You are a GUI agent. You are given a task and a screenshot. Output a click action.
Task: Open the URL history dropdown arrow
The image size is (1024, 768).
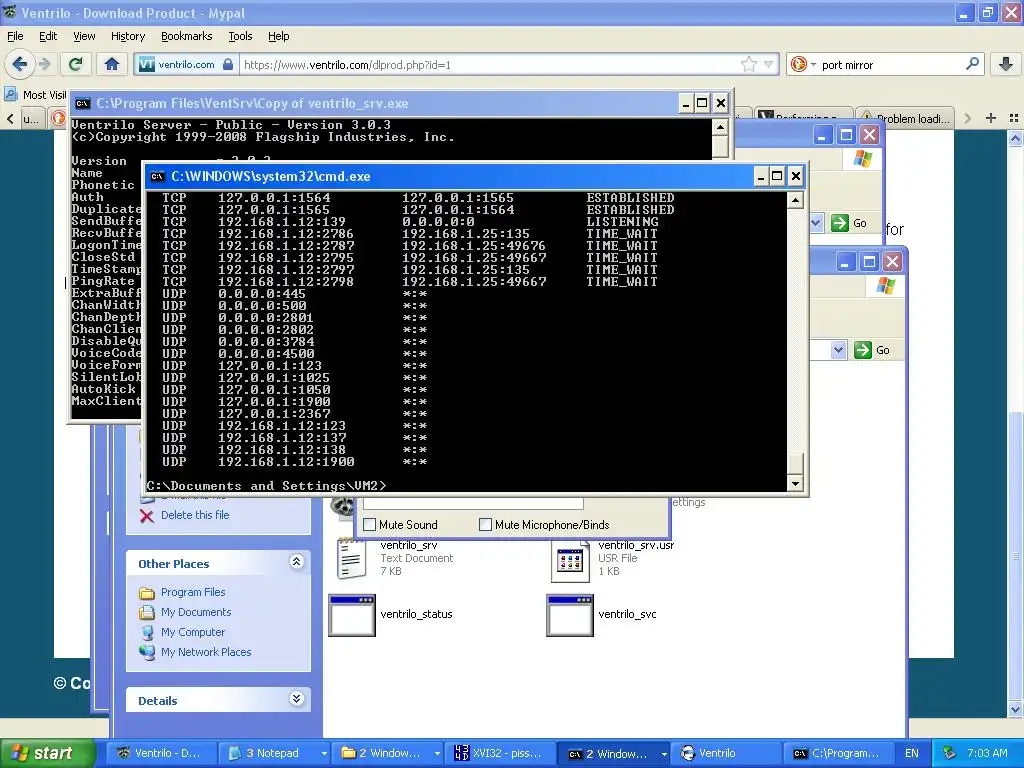coord(768,64)
